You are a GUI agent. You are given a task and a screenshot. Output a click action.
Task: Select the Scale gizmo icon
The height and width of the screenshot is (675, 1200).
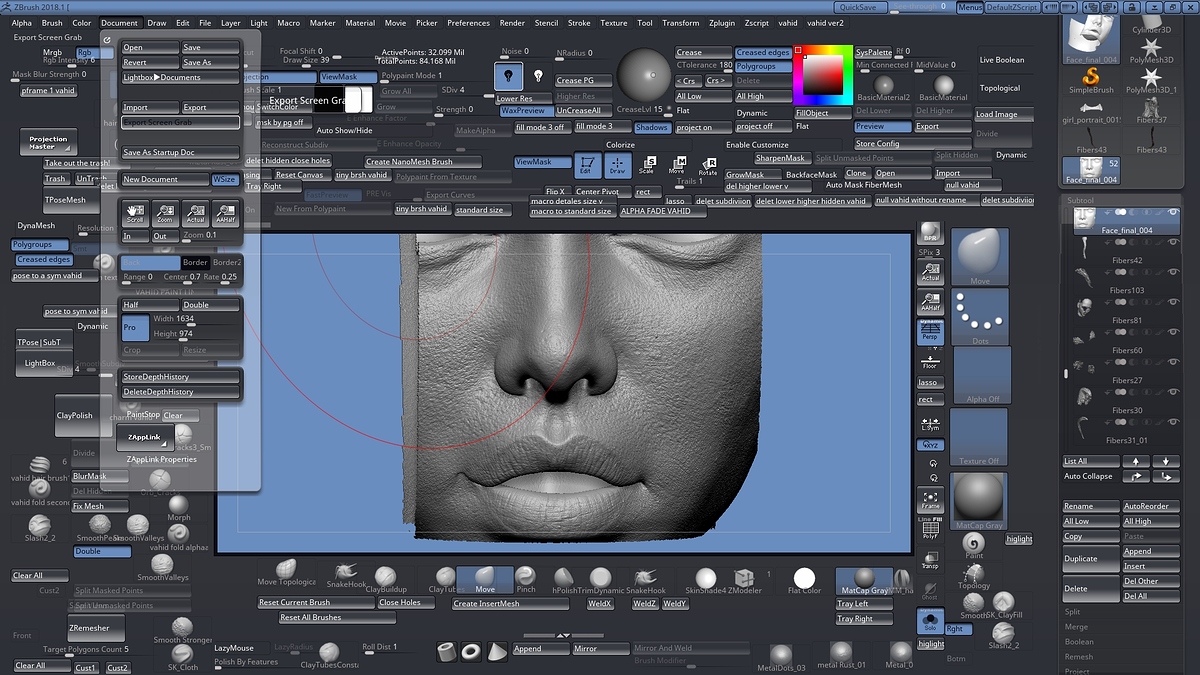[x=647, y=166]
